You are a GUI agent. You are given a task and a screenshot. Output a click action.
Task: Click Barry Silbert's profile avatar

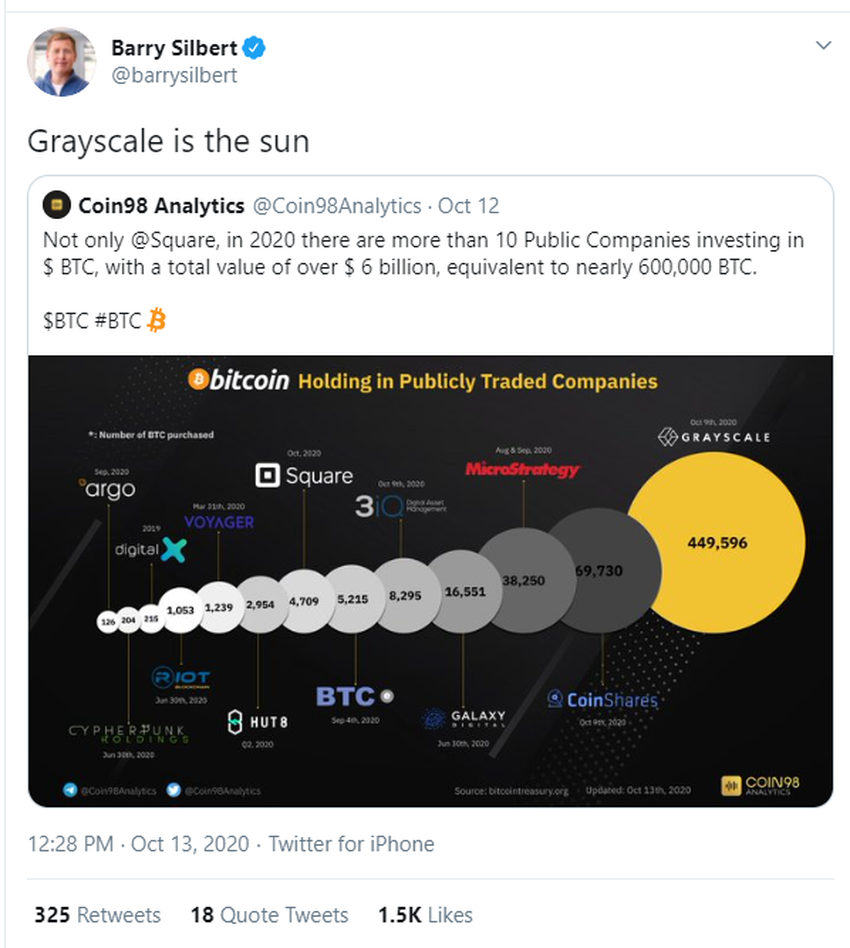(62, 62)
